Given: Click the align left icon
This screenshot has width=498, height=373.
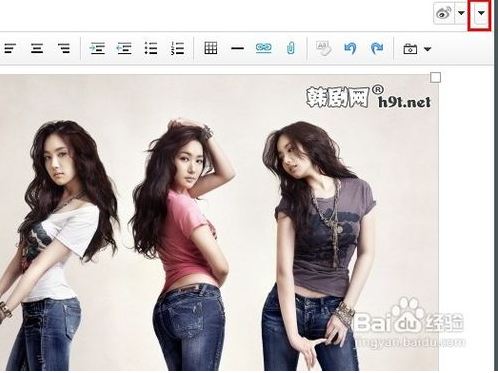Looking at the screenshot, I should pyautogui.click(x=10, y=49).
